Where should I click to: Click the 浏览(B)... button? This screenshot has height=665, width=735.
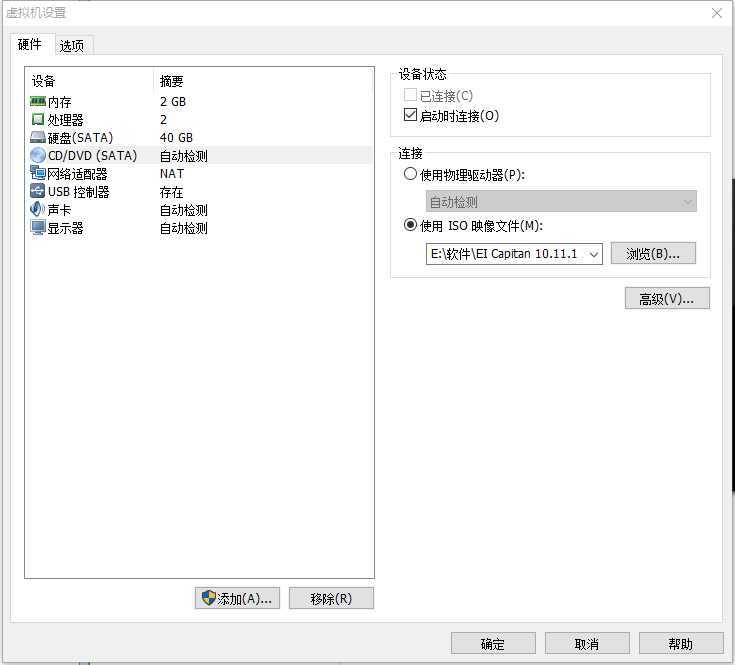pyautogui.click(x=653, y=254)
